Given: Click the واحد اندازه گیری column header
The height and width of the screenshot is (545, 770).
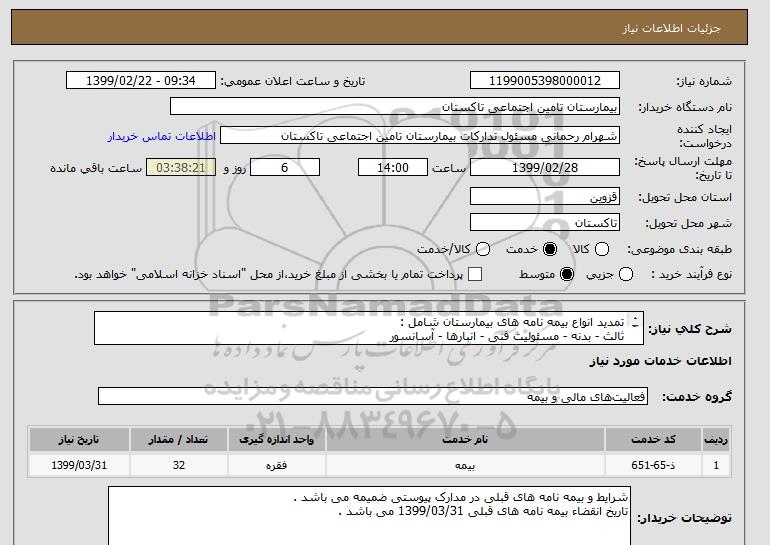Looking at the screenshot, I should (276, 439).
